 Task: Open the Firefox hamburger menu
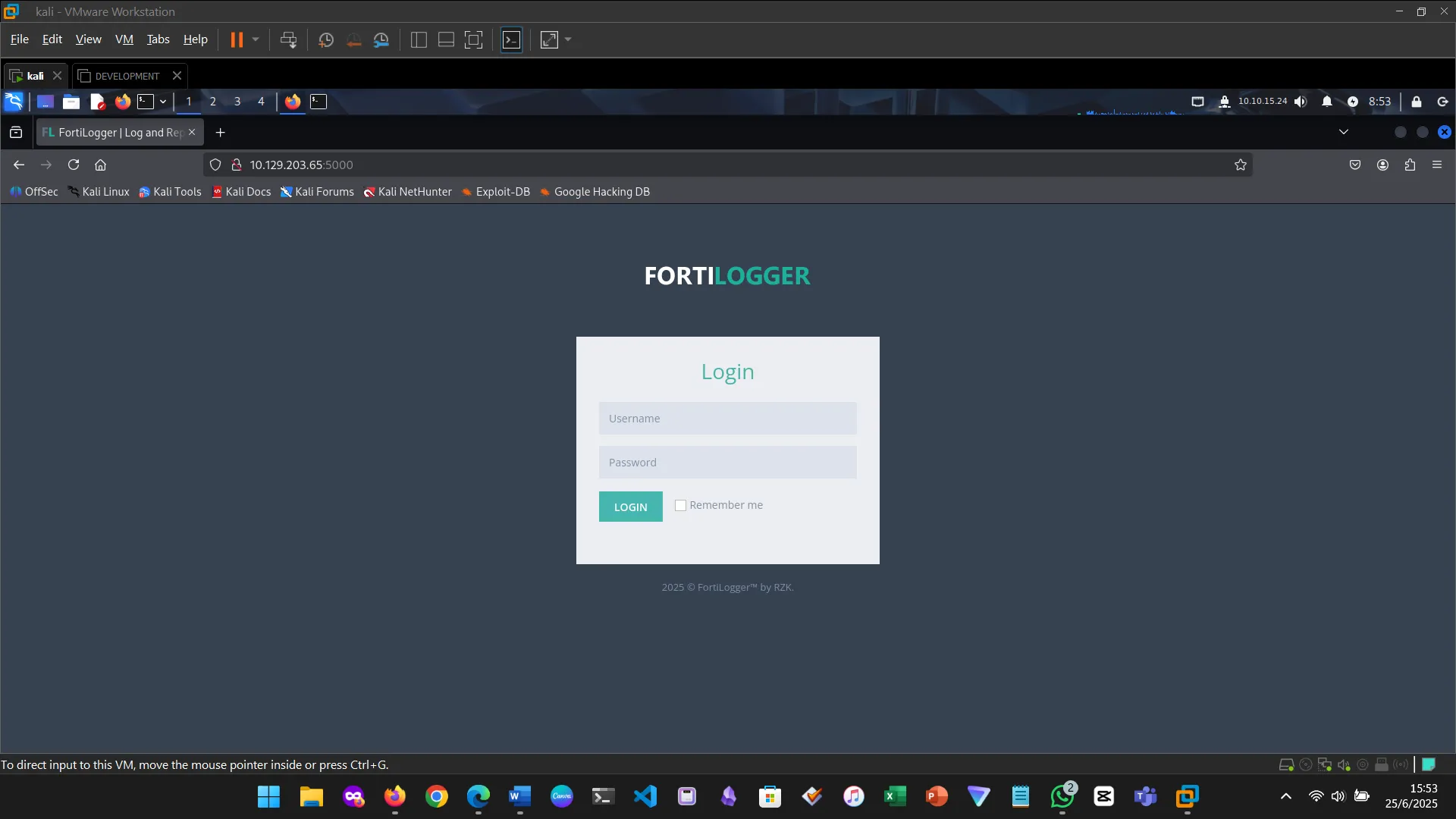pyautogui.click(x=1437, y=165)
